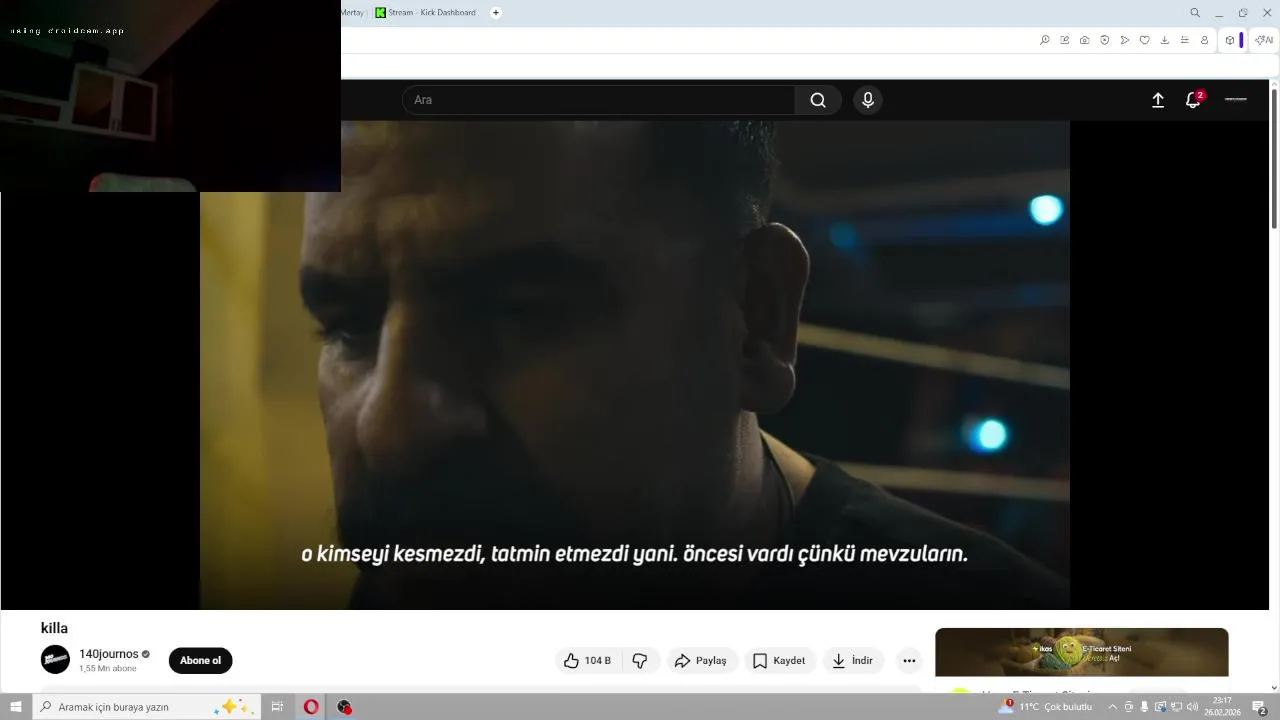This screenshot has width=1280, height=720.
Task: Click the taskbar Aramak için buraya yazın search
Action: point(147,707)
